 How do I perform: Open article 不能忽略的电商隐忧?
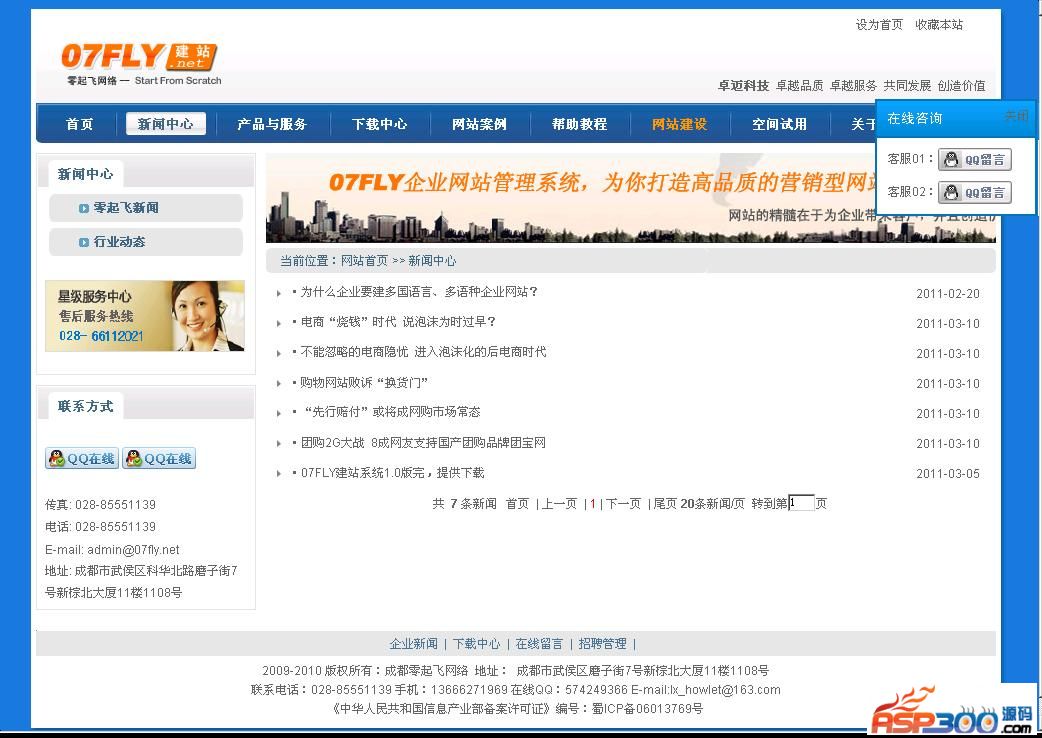pyautogui.click(x=423, y=352)
